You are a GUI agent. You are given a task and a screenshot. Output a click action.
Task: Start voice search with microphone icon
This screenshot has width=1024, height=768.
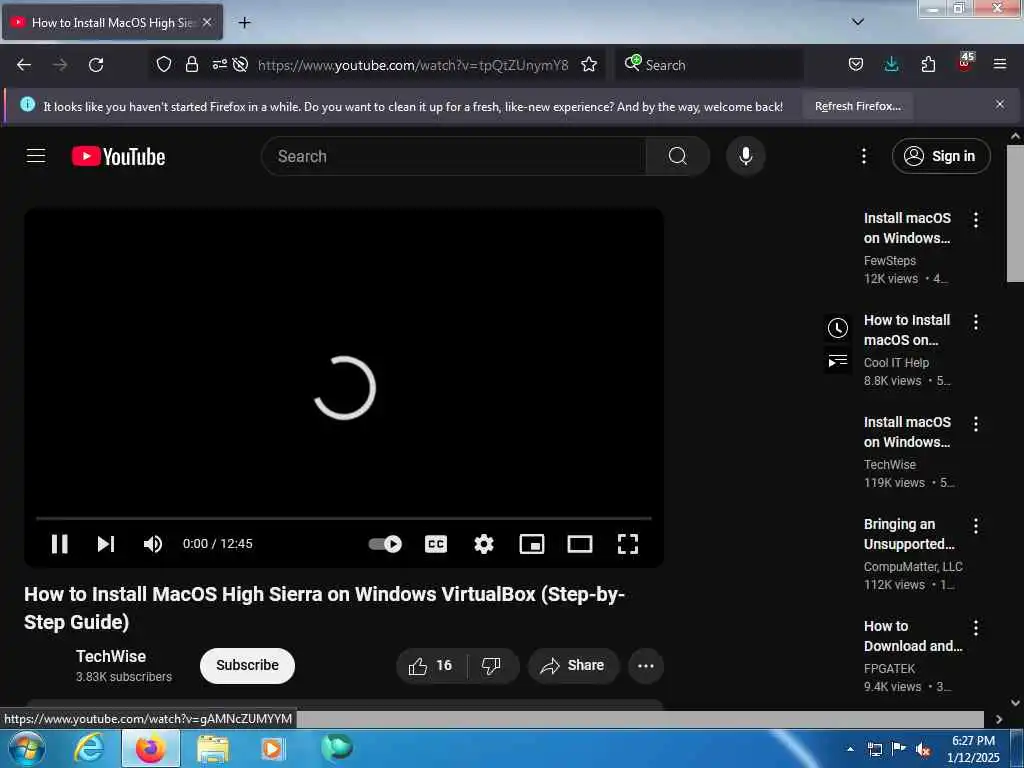click(x=745, y=156)
